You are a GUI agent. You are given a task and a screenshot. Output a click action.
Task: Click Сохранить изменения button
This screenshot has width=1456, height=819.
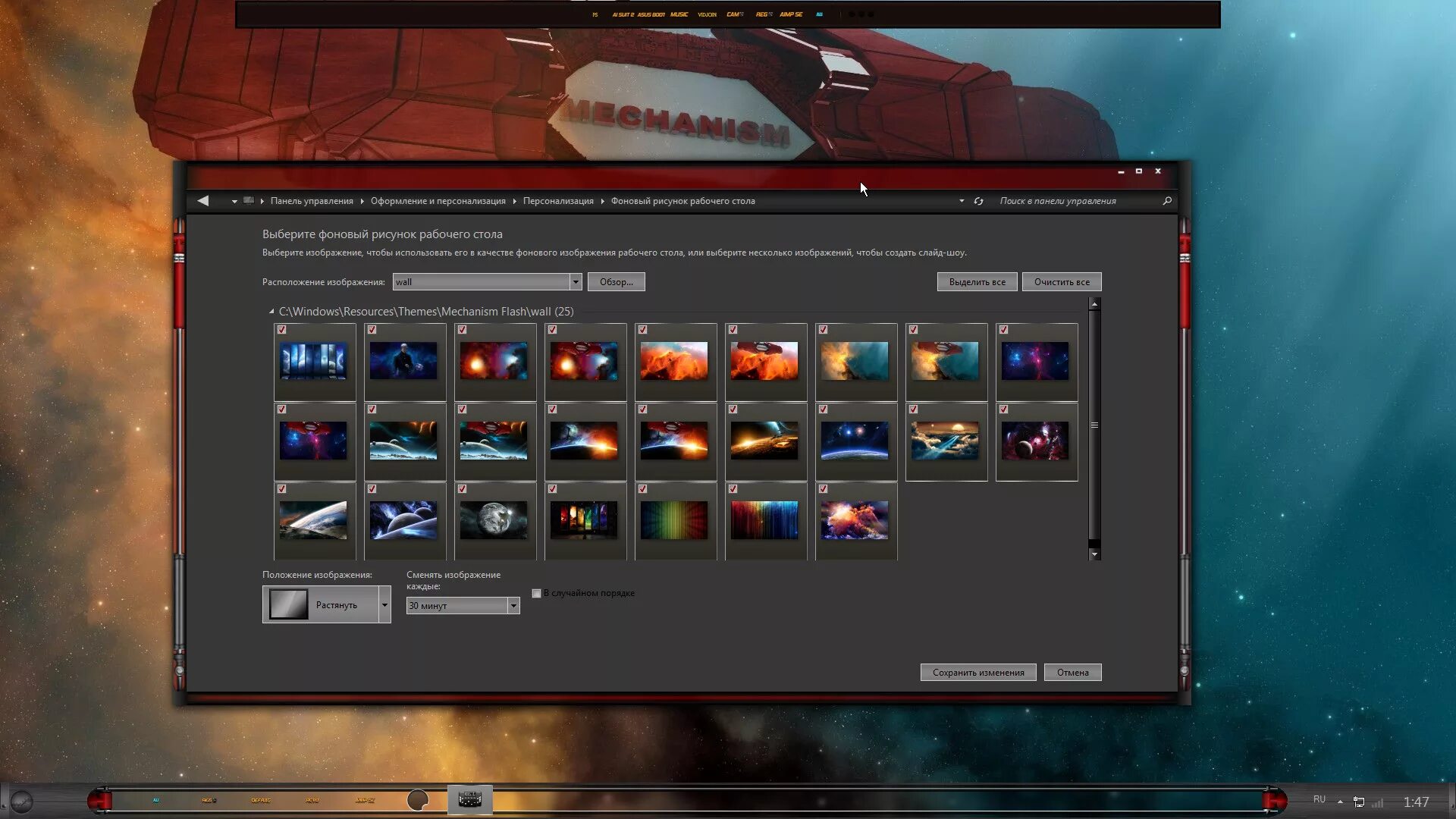977,673
